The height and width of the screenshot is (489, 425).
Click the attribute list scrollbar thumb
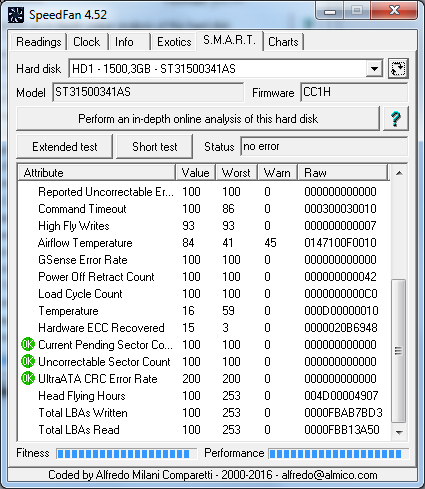click(399, 351)
